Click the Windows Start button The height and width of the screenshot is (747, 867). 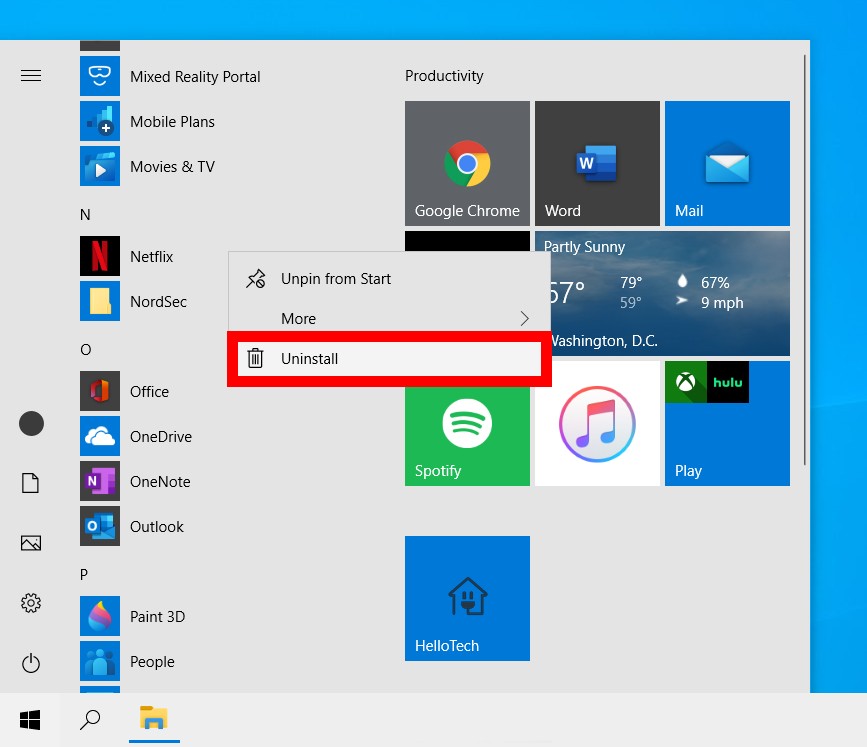[30, 719]
